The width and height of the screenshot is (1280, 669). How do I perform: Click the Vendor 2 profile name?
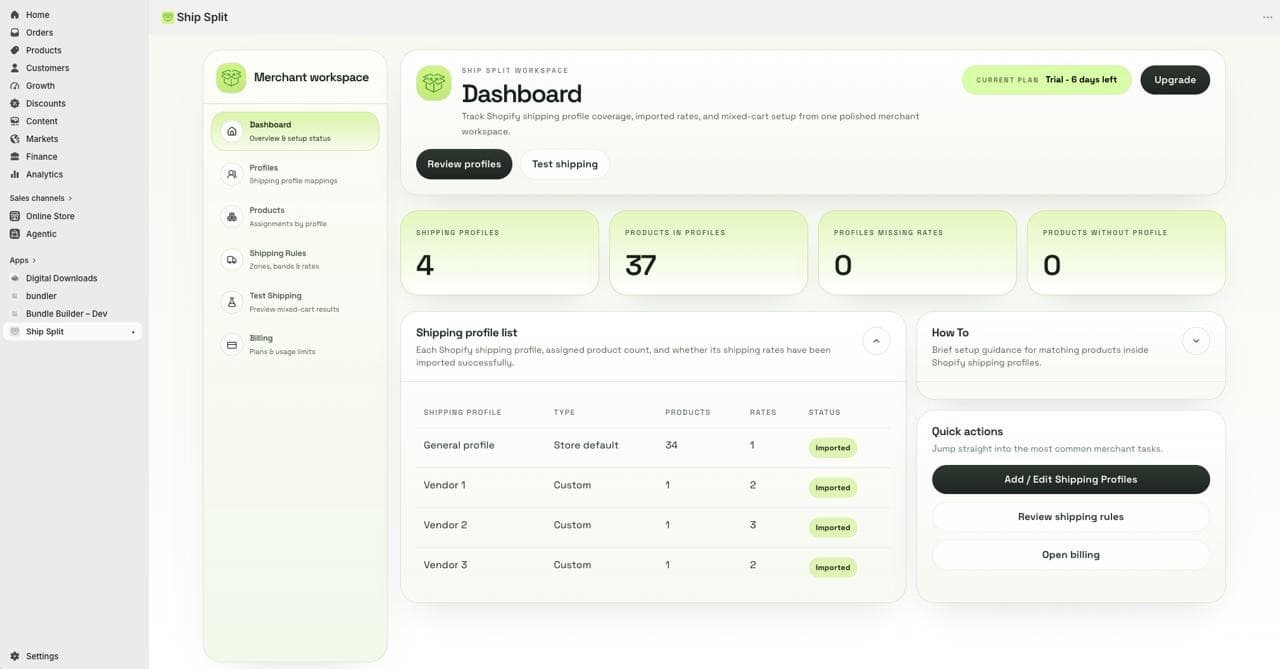[x=445, y=525]
